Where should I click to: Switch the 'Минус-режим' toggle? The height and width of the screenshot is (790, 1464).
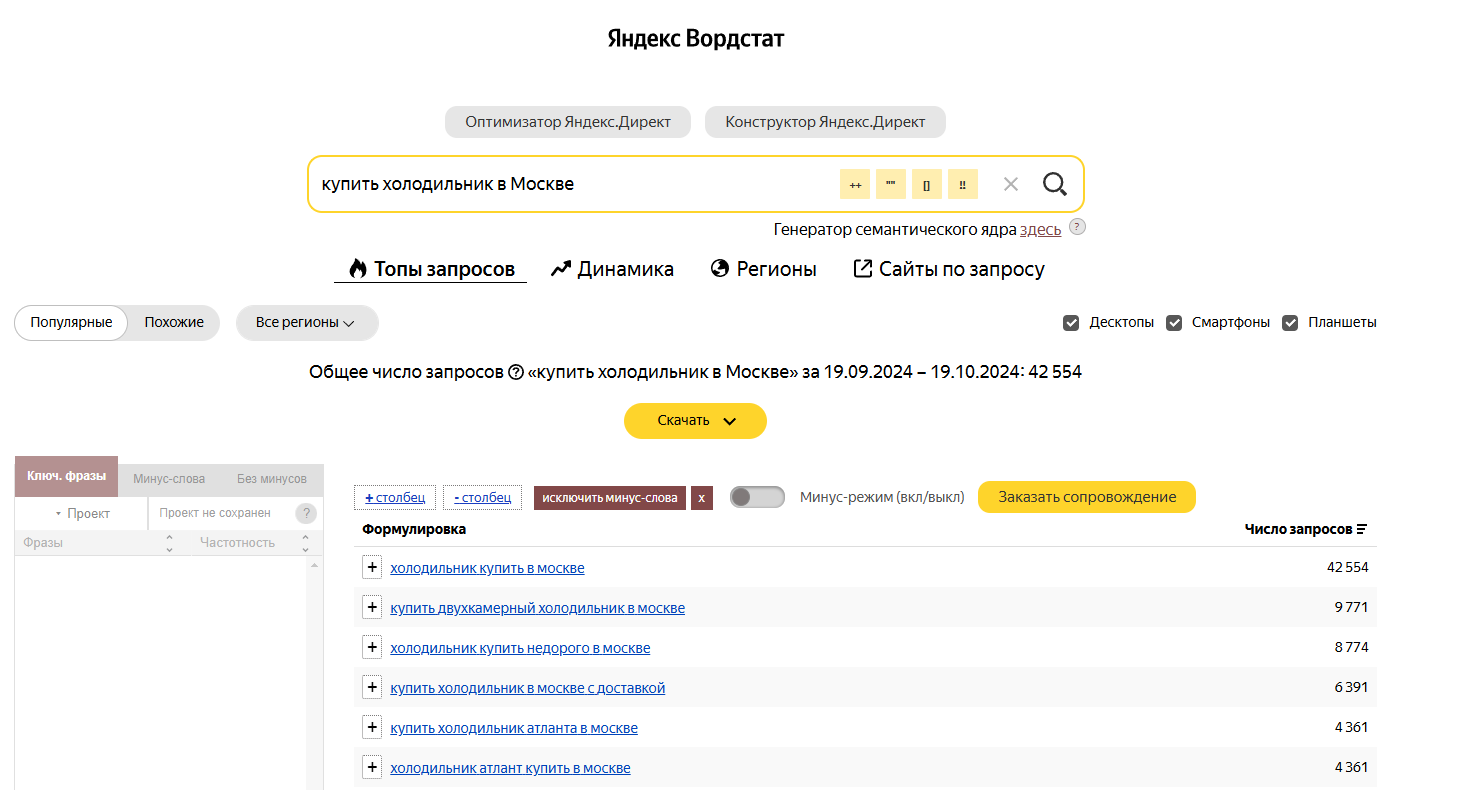click(757, 497)
